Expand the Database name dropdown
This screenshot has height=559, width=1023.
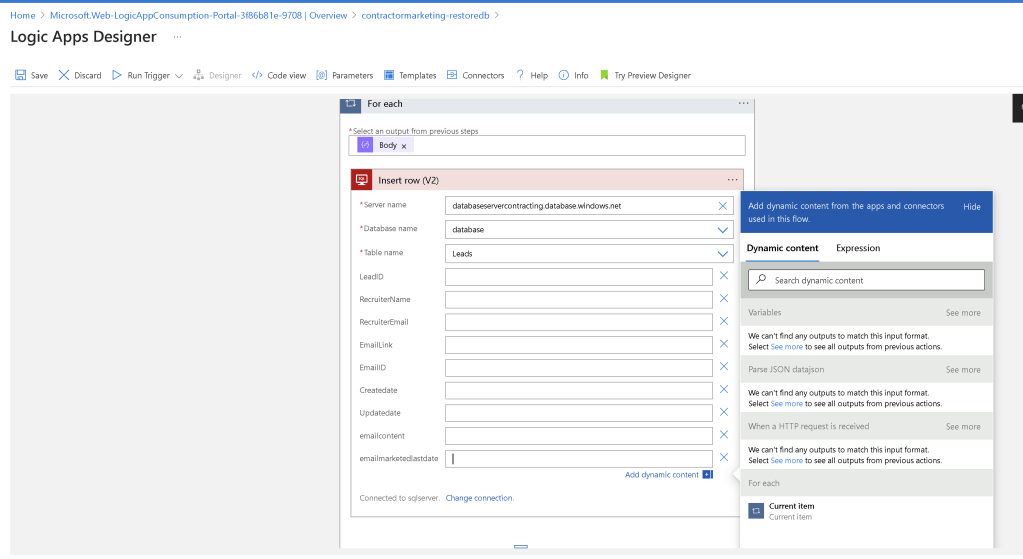click(x=722, y=230)
